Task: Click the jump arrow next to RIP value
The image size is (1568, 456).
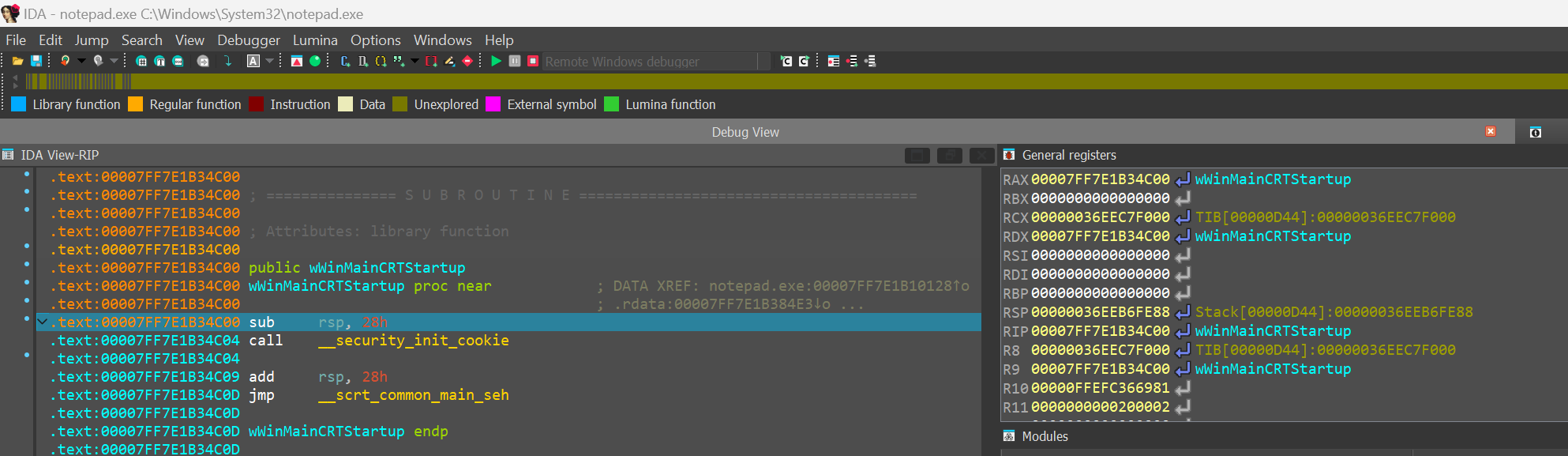Action: pos(1182,331)
